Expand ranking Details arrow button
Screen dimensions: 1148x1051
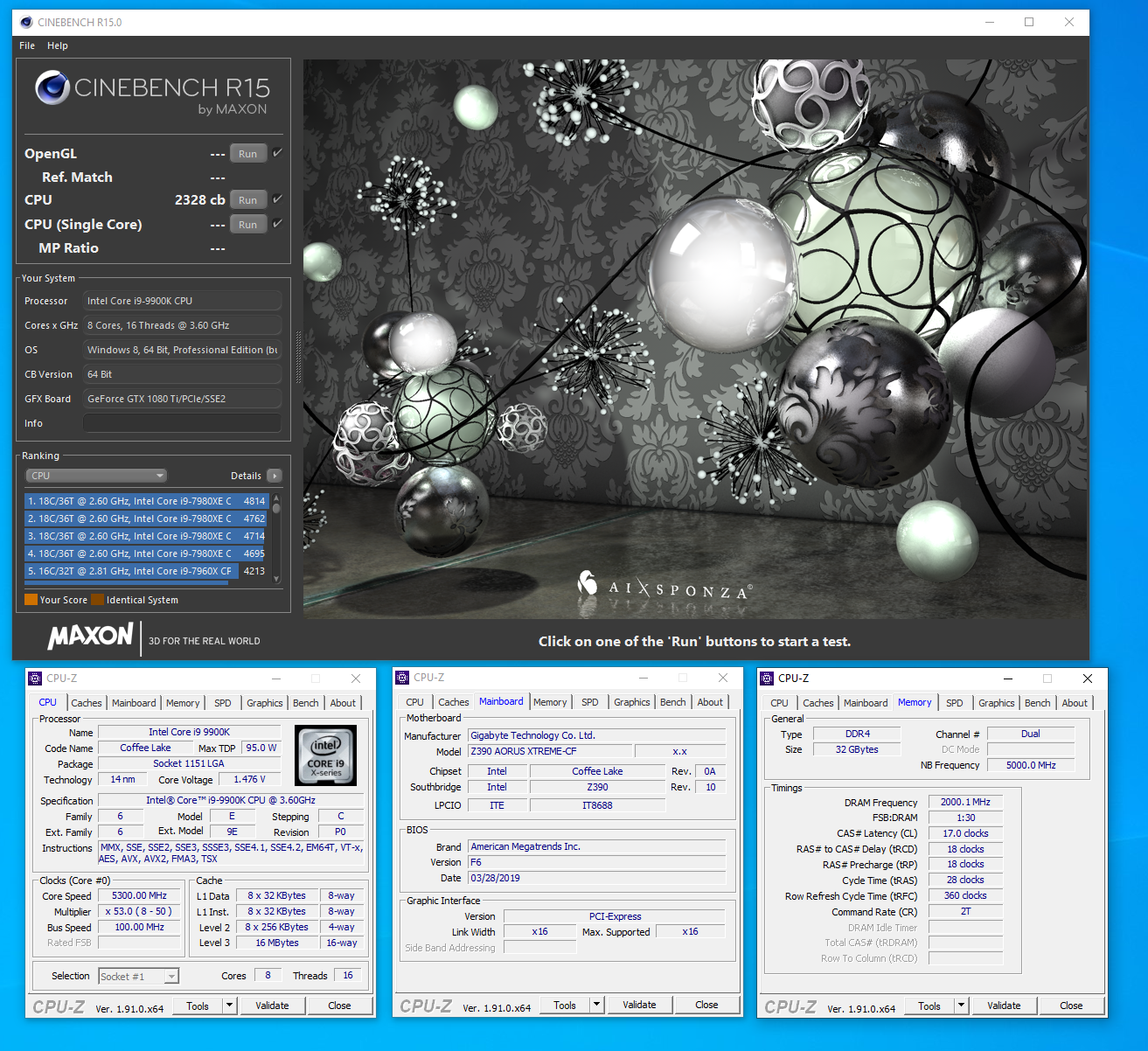[x=275, y=476]
